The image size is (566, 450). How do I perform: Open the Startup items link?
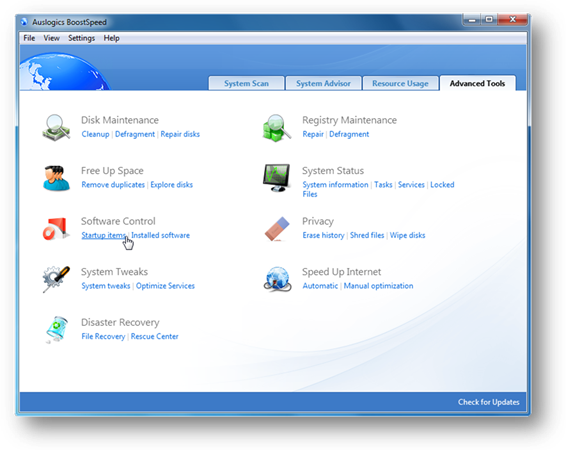(x=104, y=235)
